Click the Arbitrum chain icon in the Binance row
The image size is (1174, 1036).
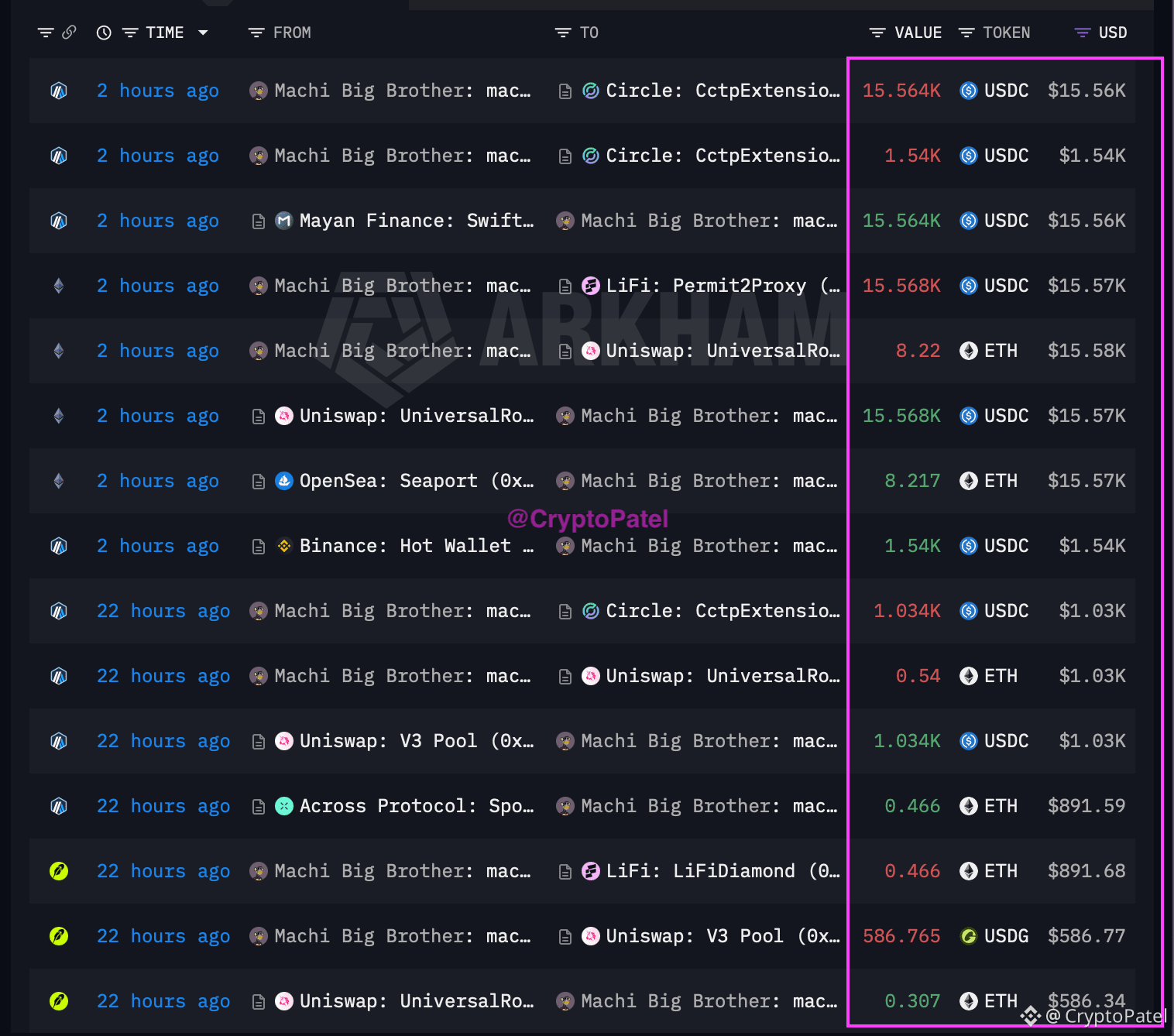click(x=59, y=546)
